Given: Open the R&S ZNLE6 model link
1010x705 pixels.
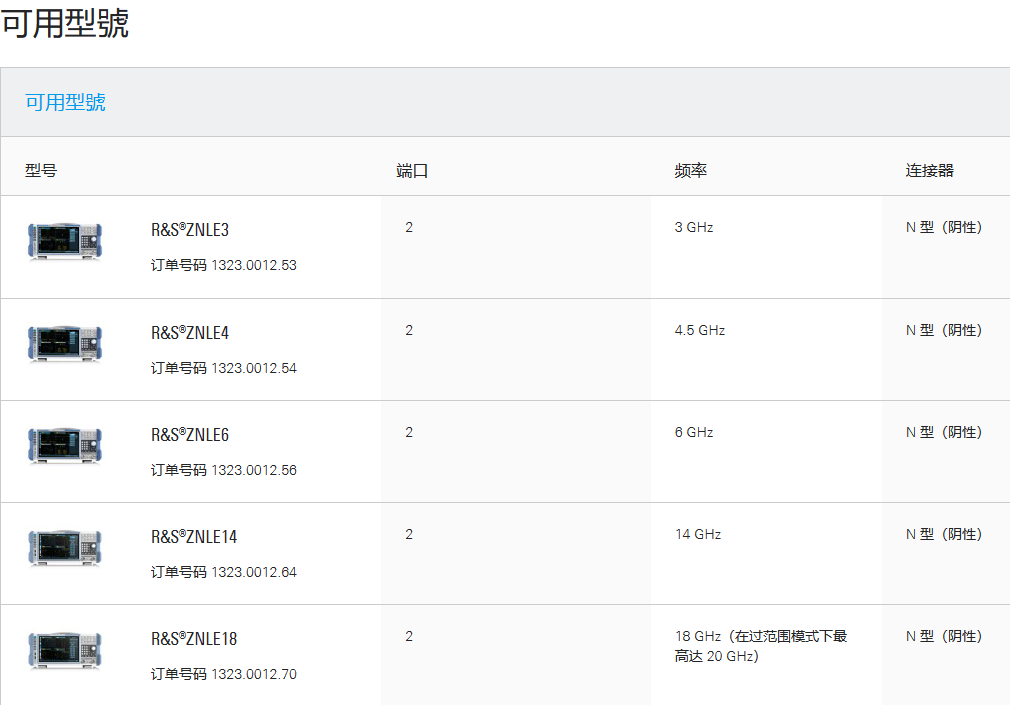Looking at the screenshot, I should tap(190, 435).
